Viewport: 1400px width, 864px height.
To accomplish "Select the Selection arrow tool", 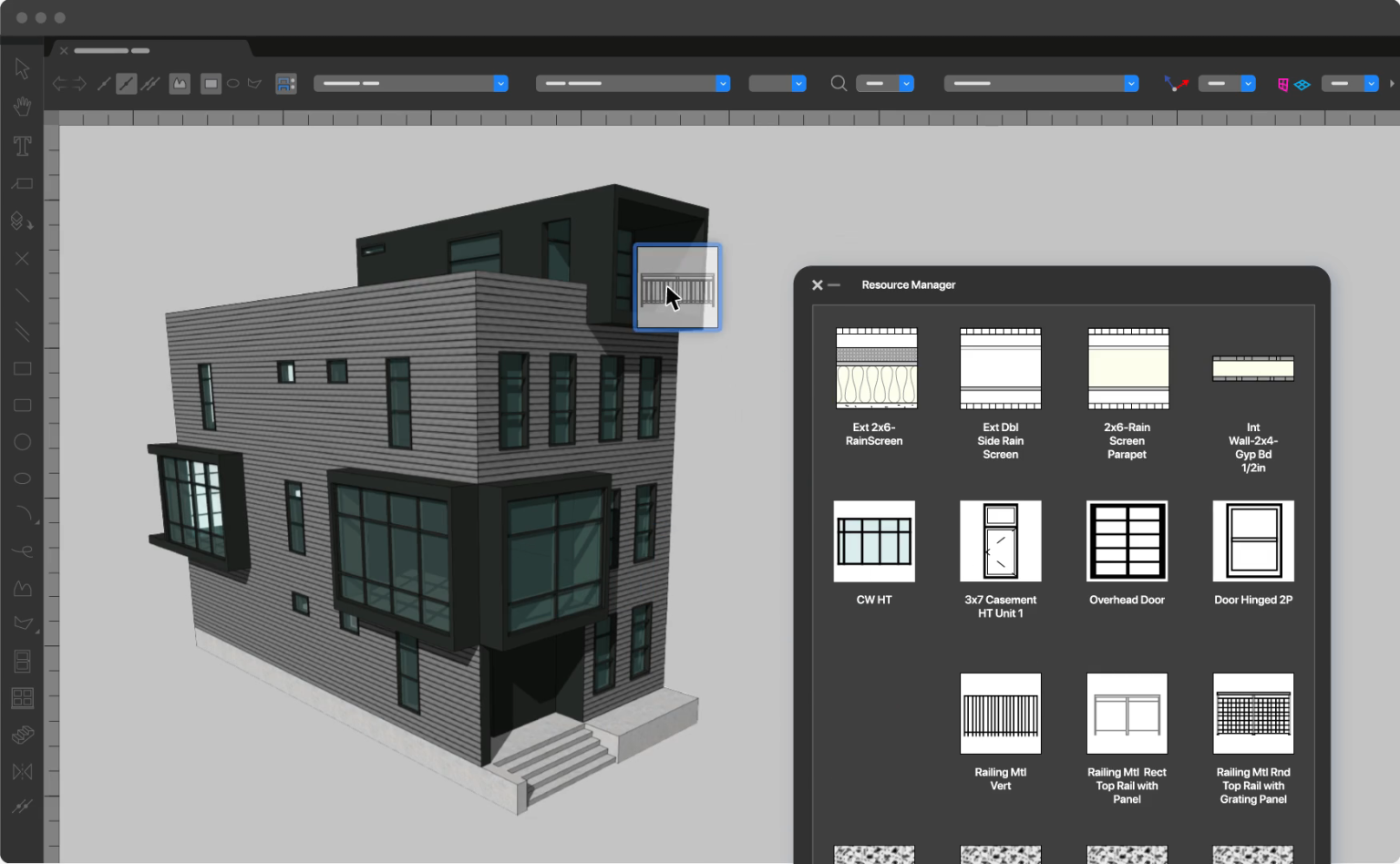I will pos(22,68).
